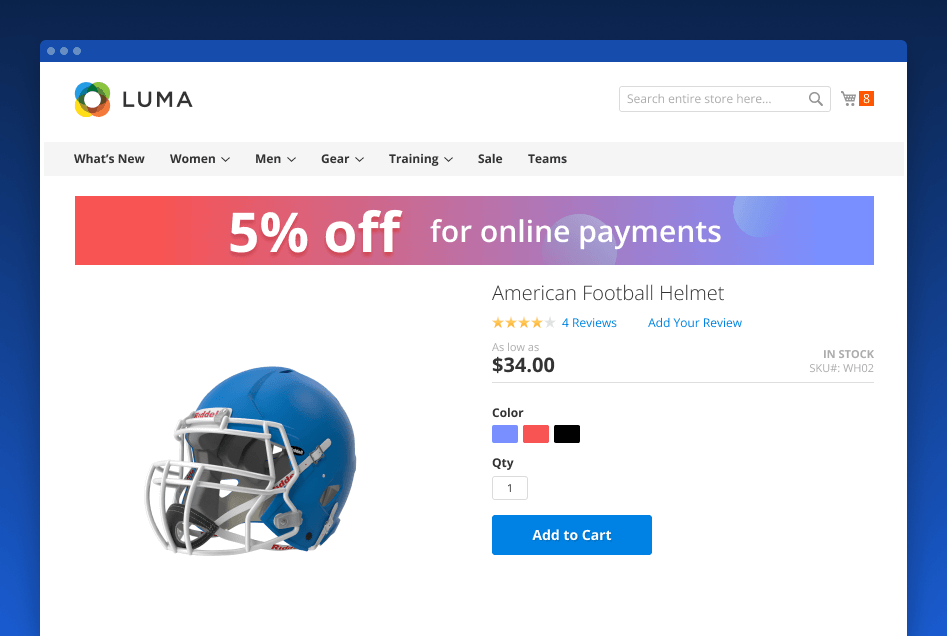
Task: Click the Luma logo icon
Action: pyautogui.click(x=92, y=99)
